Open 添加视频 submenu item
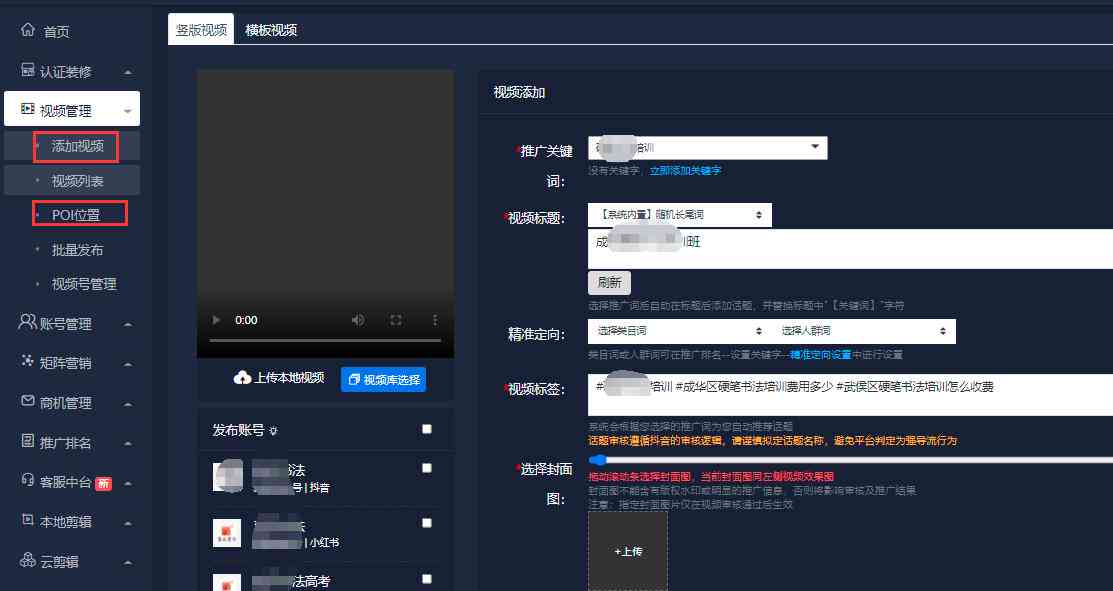 tap(77, 146)
